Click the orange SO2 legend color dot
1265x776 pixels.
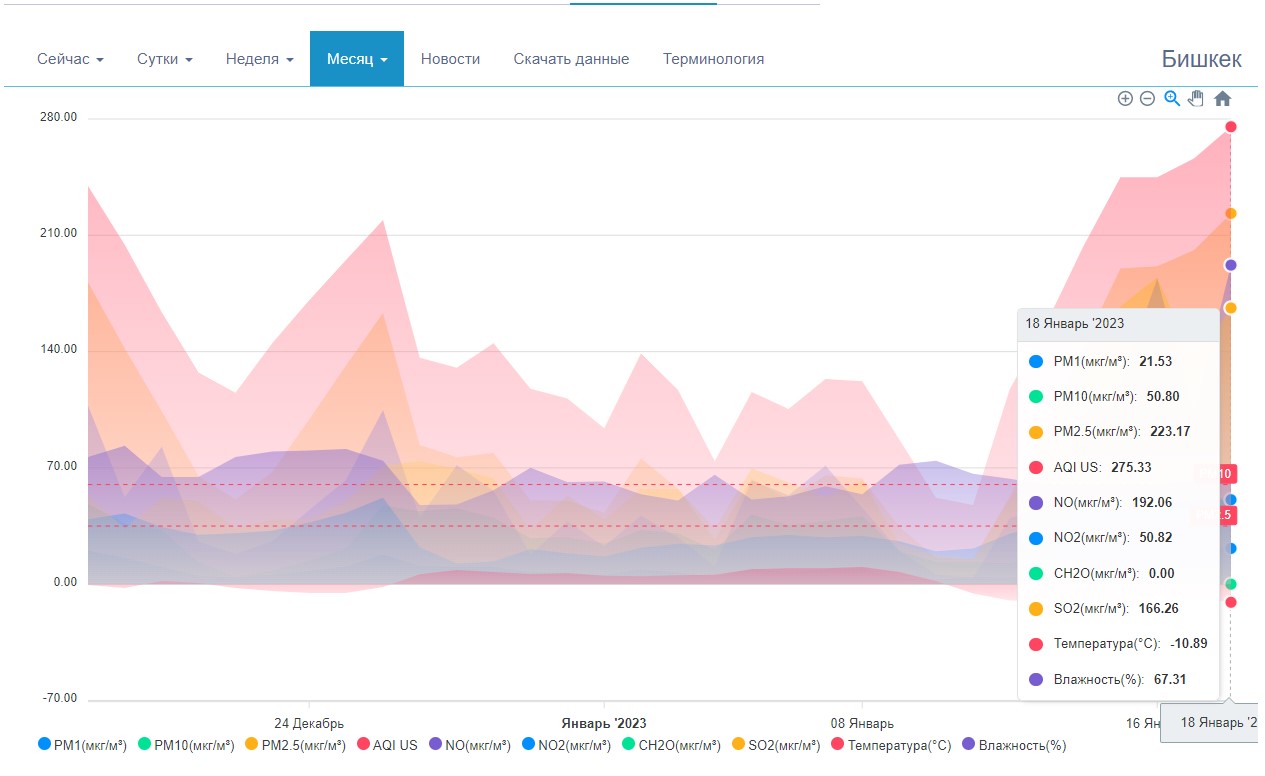[739, 744]
